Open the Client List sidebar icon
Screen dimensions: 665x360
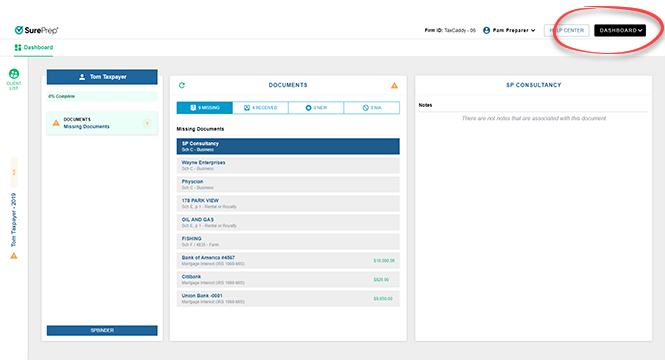[14, 79]
